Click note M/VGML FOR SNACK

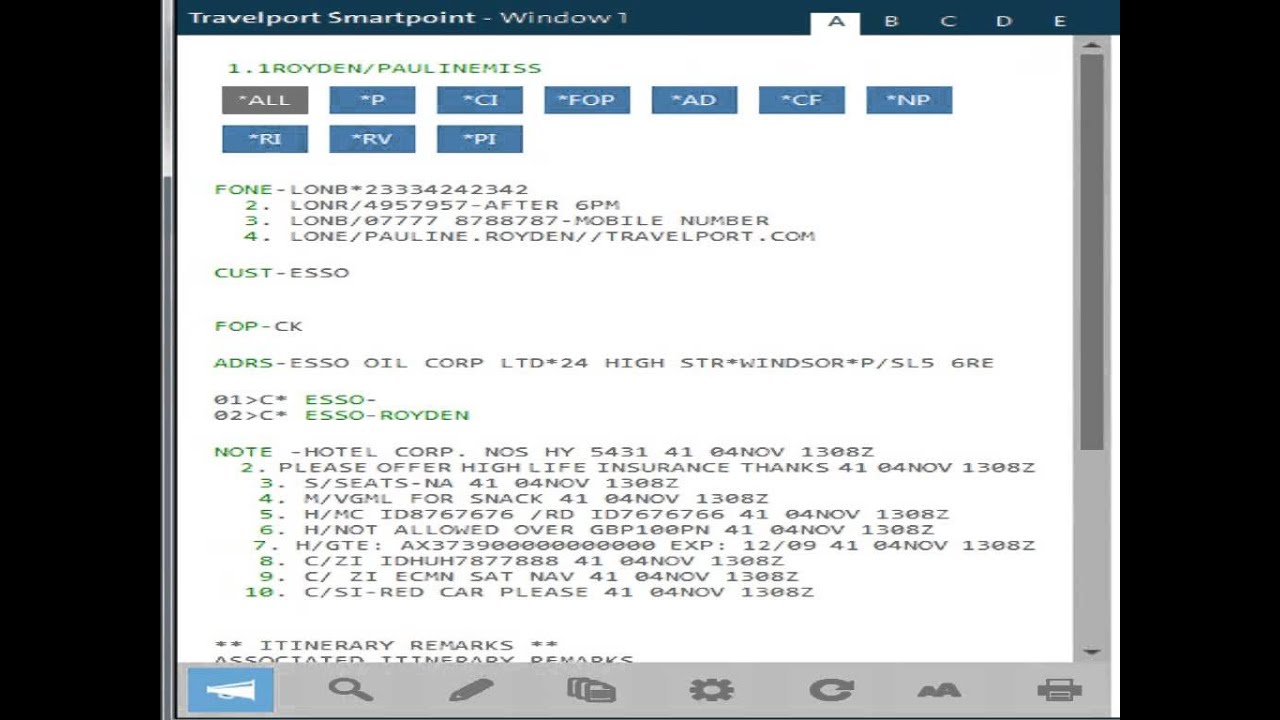pyautogui.click(x=514, y=499)
